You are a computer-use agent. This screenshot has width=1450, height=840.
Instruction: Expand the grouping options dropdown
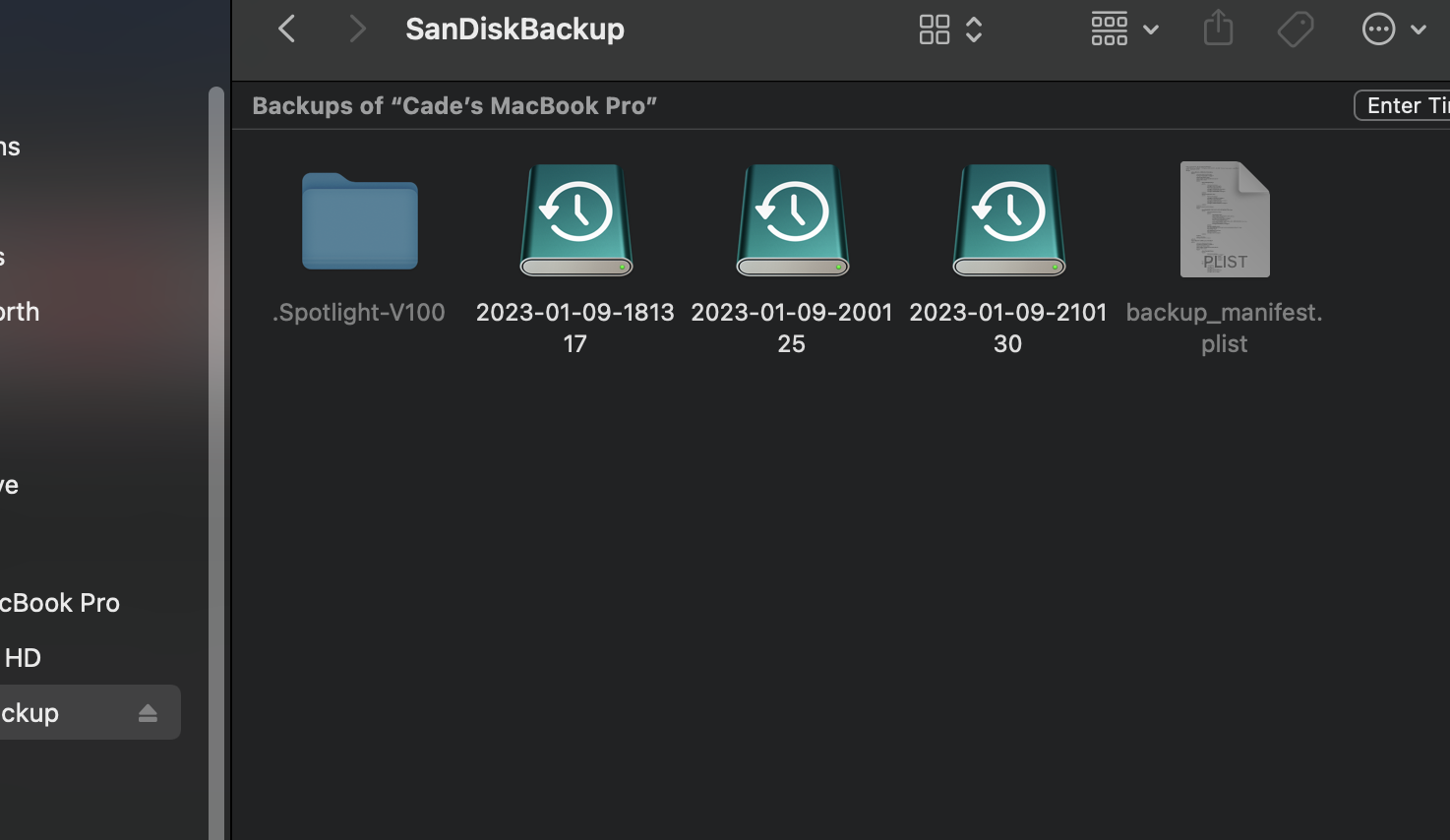pyautogui.click(x=1150, y=29)
